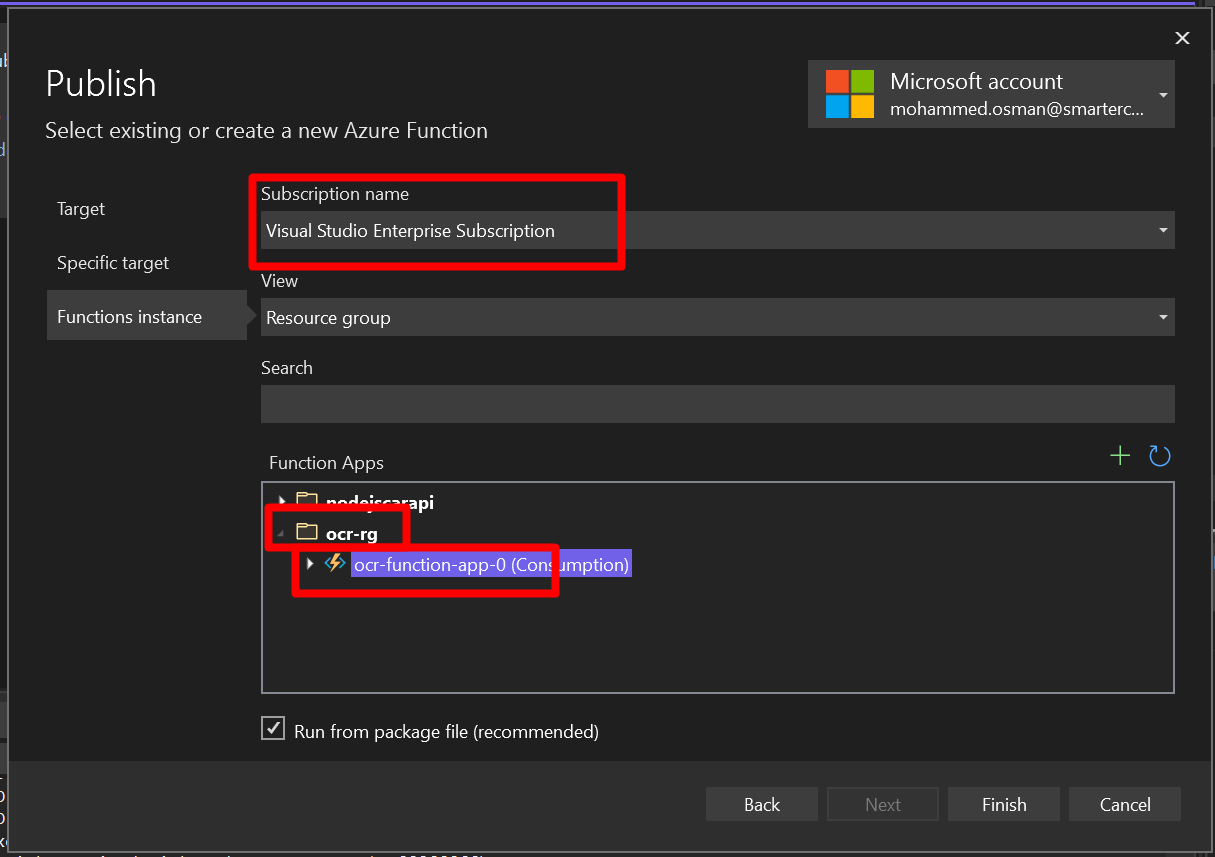Click the ocr-rg folder icon
The width and height of the screenshot is (1215, 857).
coord(307,533)
